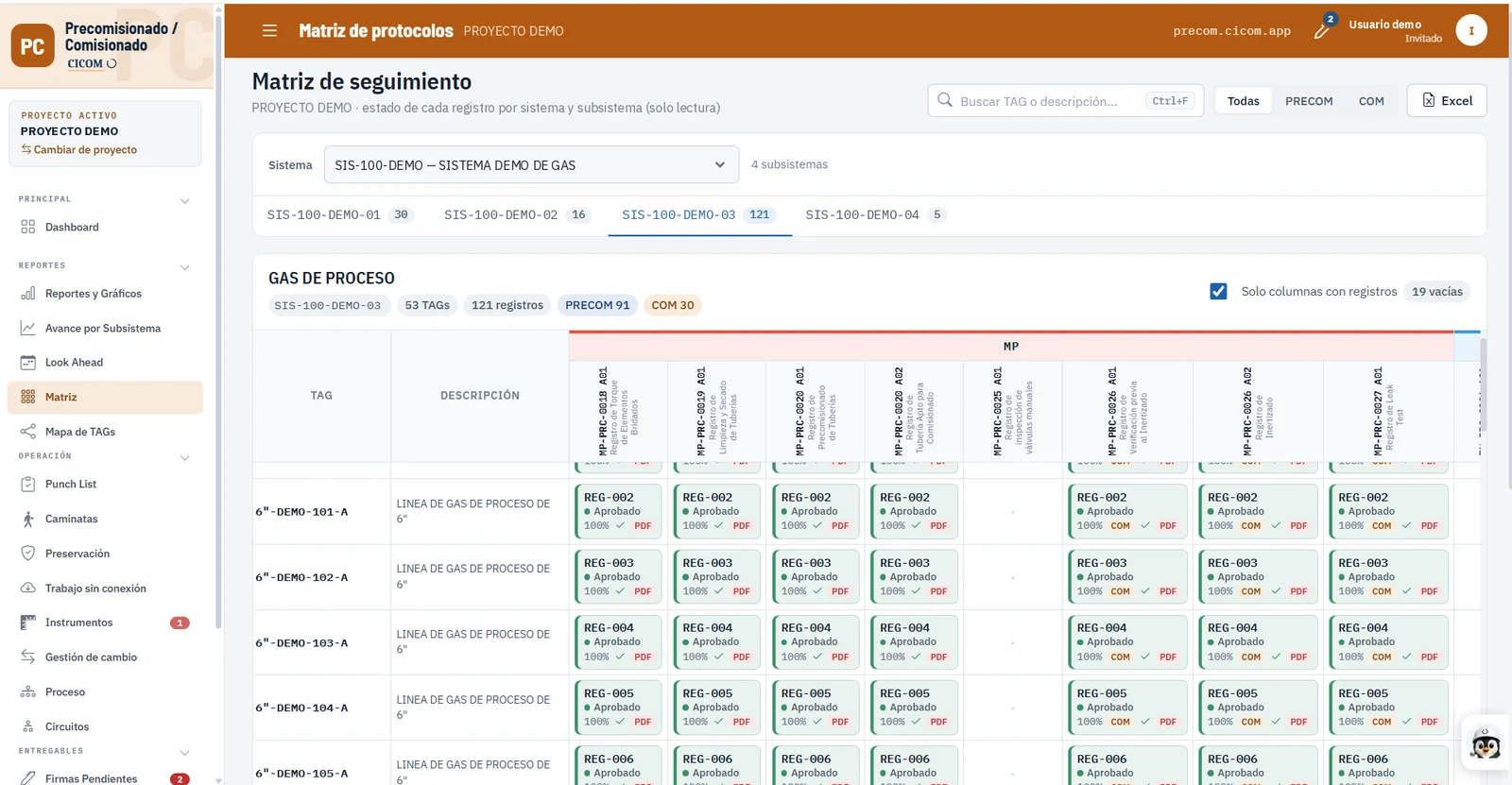Click the DESCRIPCIÓN column header
Viewport: 1512px width, 785px height.
tap(480, 396)
